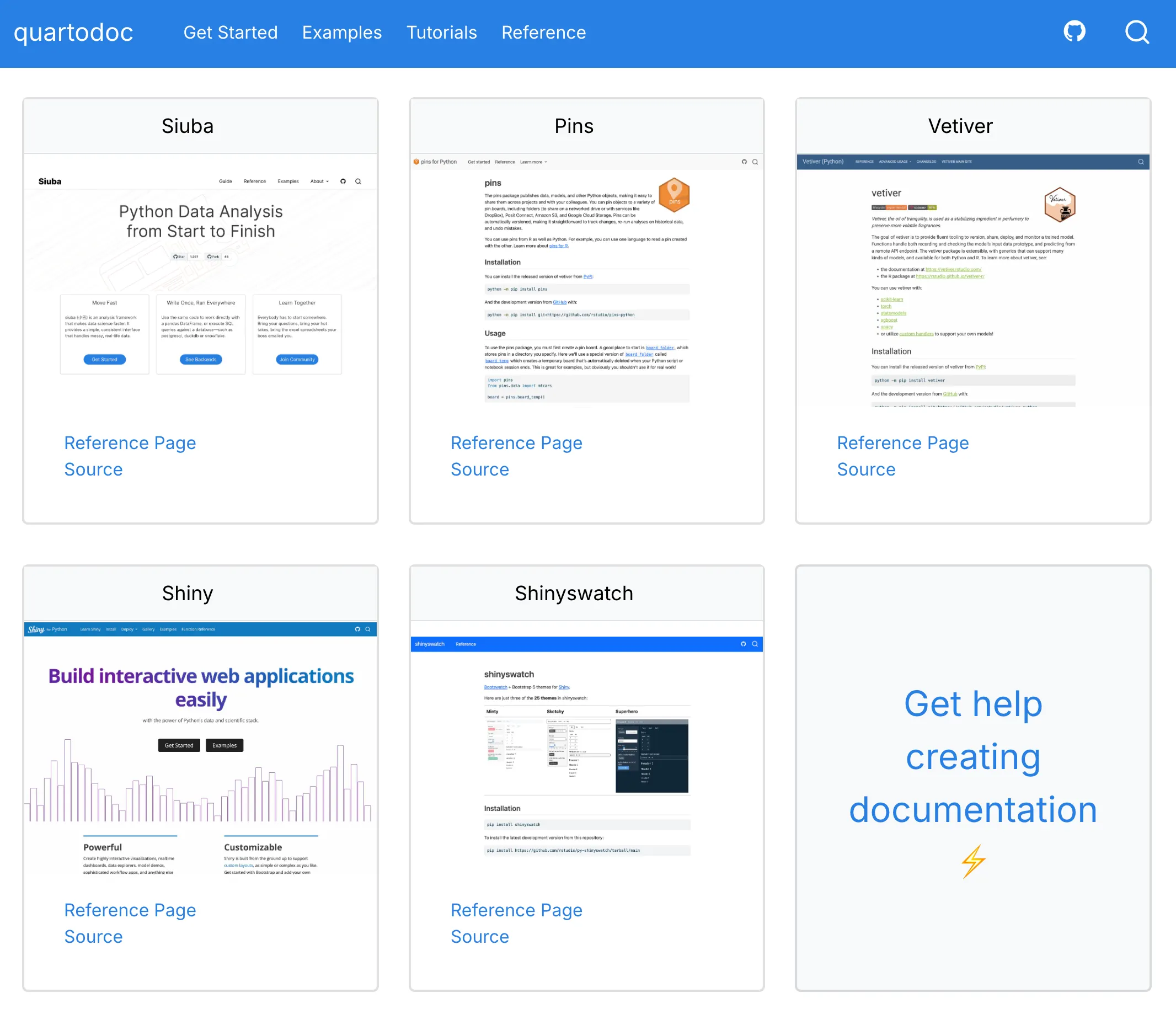Click the search magnifier icon
The width and height of the screenshot is (1176, 1025).
point(1136,32)
